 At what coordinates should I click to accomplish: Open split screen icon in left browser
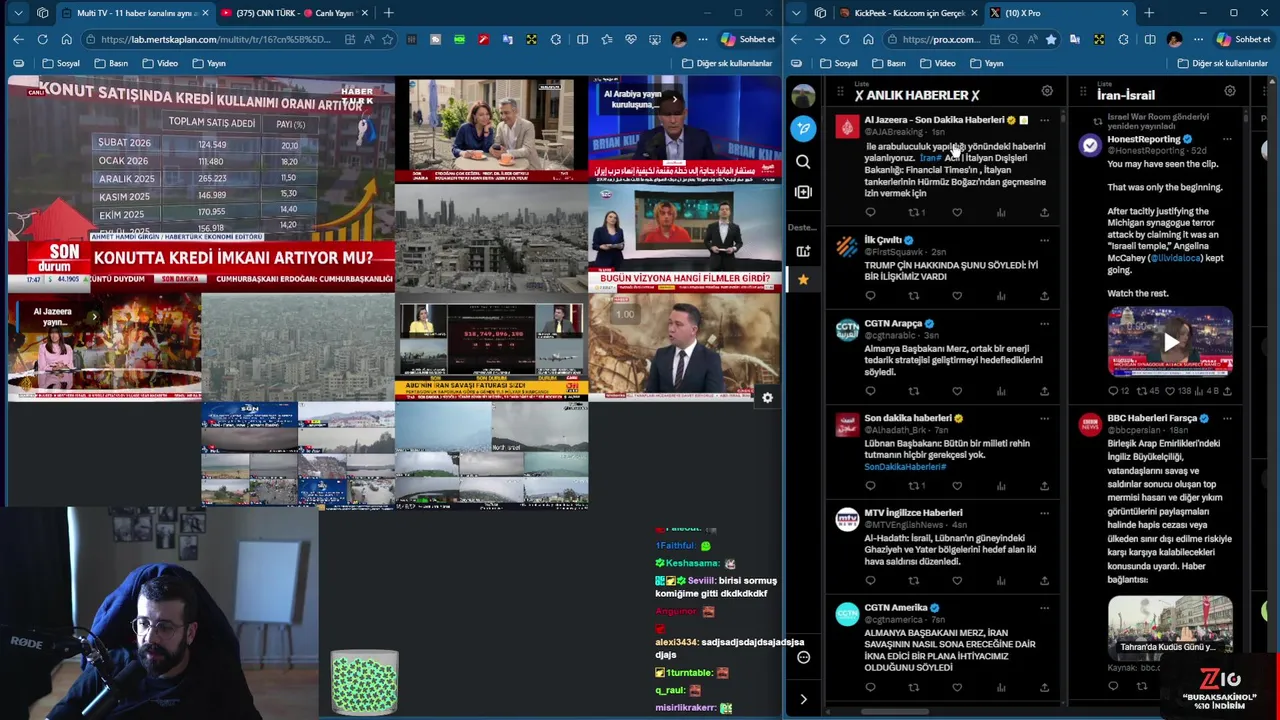tap(583, 39)
